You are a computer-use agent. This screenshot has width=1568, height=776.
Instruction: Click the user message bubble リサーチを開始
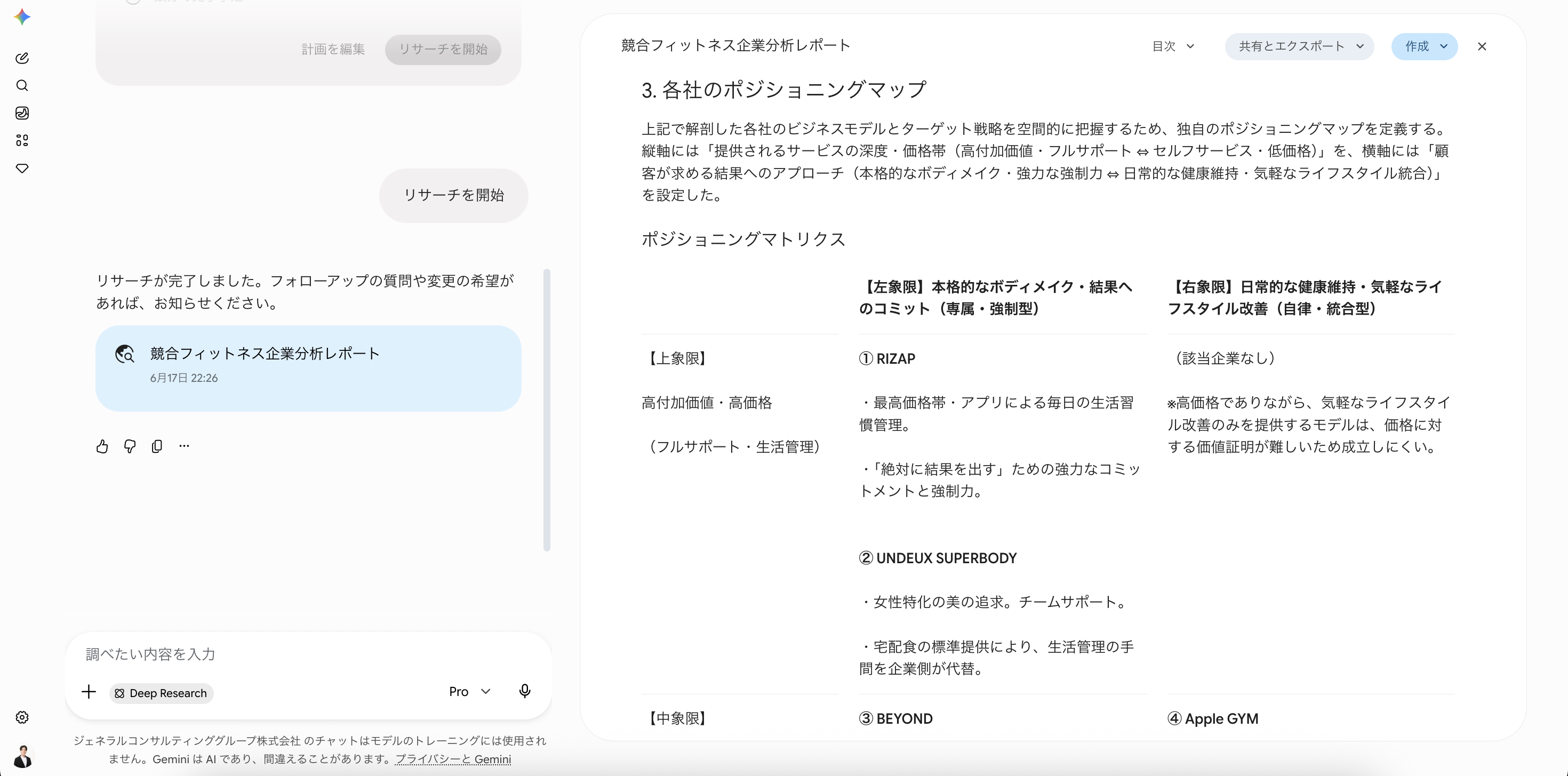coord(453,195)
